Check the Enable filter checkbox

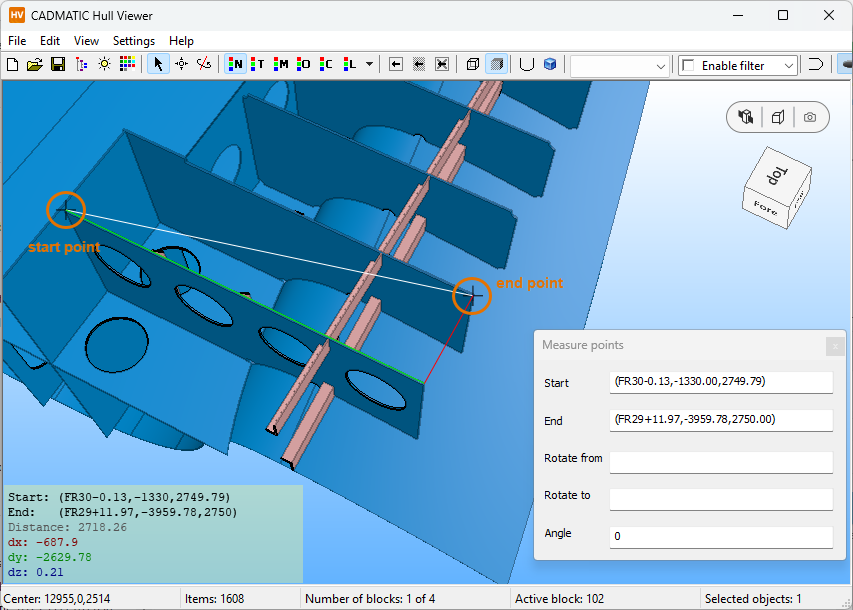point(688,65)
